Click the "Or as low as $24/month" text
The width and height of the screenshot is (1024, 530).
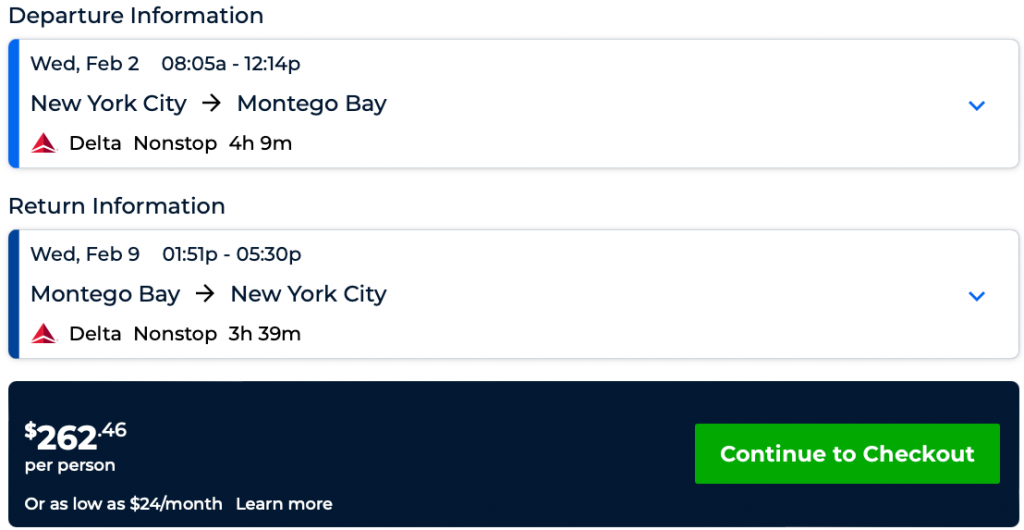point(123,504)
